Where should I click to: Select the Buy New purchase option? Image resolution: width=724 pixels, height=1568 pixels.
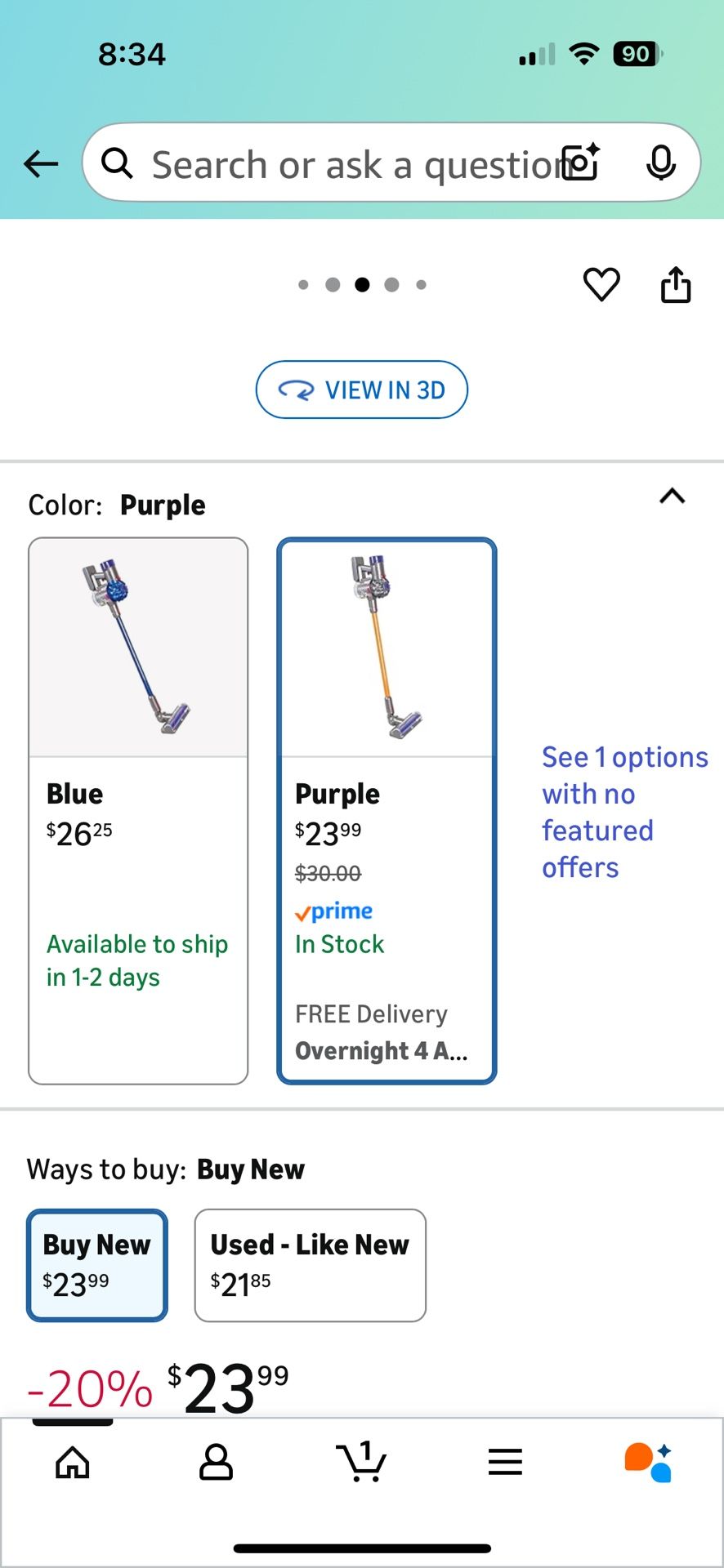click(x=96, y=1265)
